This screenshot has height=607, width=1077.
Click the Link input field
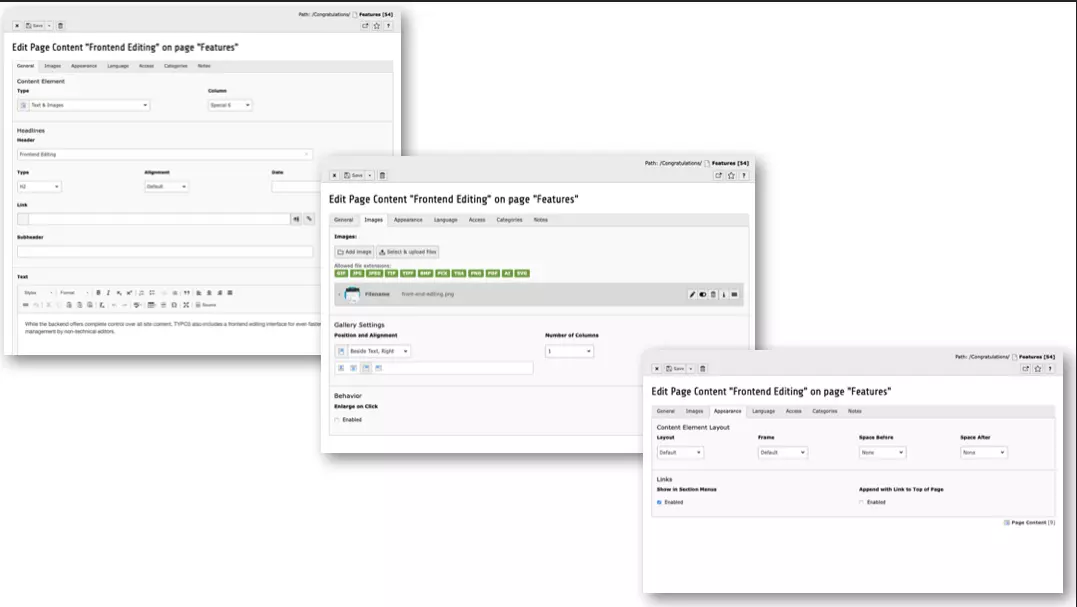(159, 218)
